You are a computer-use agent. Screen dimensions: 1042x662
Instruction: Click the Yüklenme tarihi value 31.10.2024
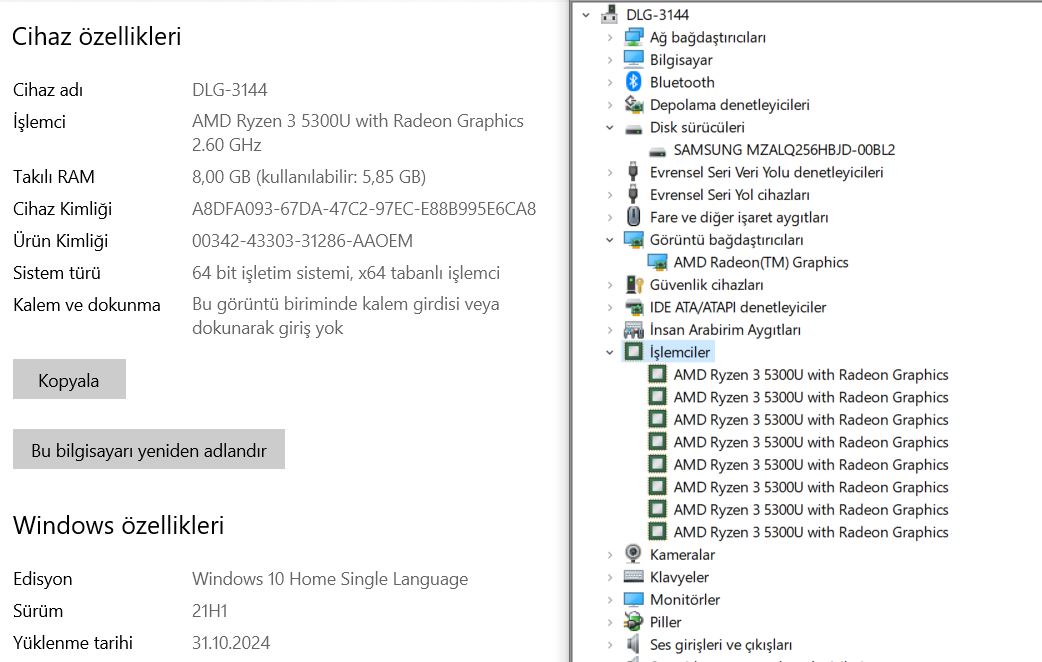point(231,643)
